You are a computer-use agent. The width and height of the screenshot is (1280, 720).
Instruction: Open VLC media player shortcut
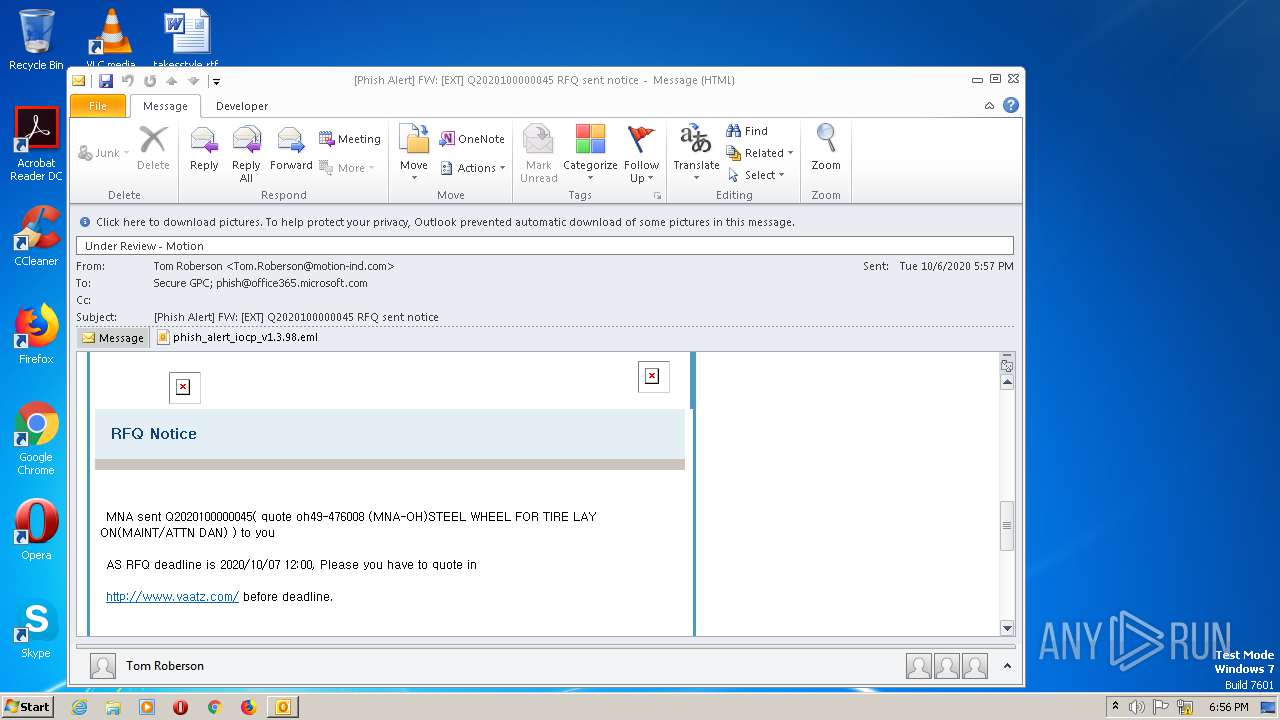coord(111,40)
